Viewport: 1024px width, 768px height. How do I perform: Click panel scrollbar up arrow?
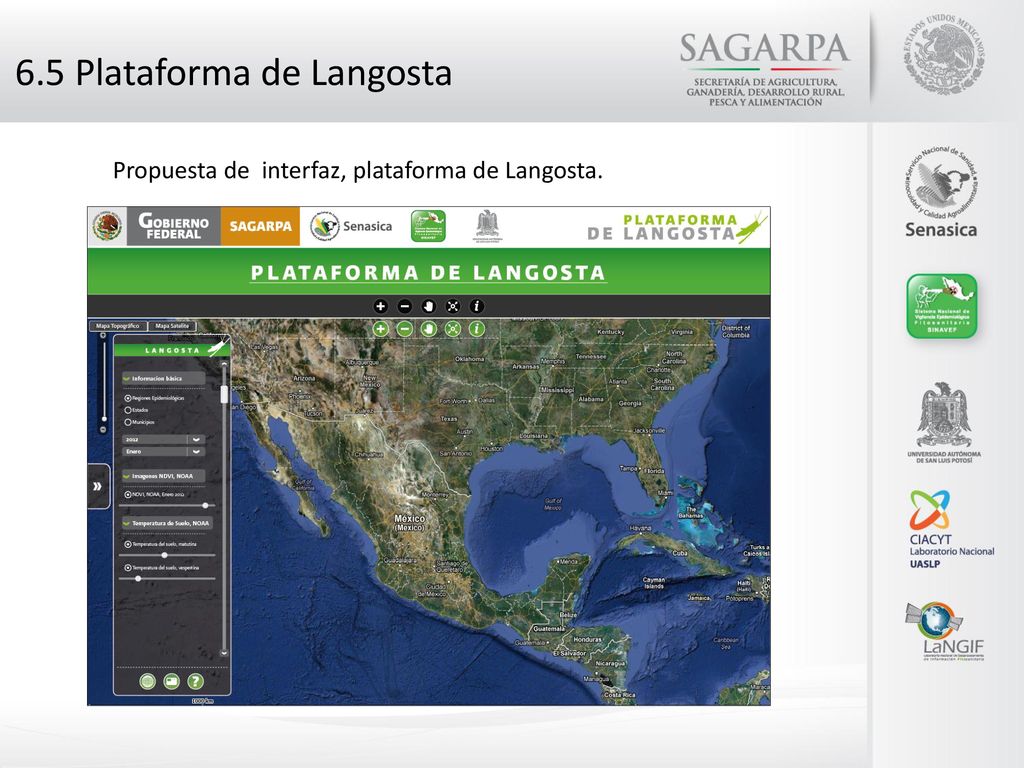(x=224, y=364)
